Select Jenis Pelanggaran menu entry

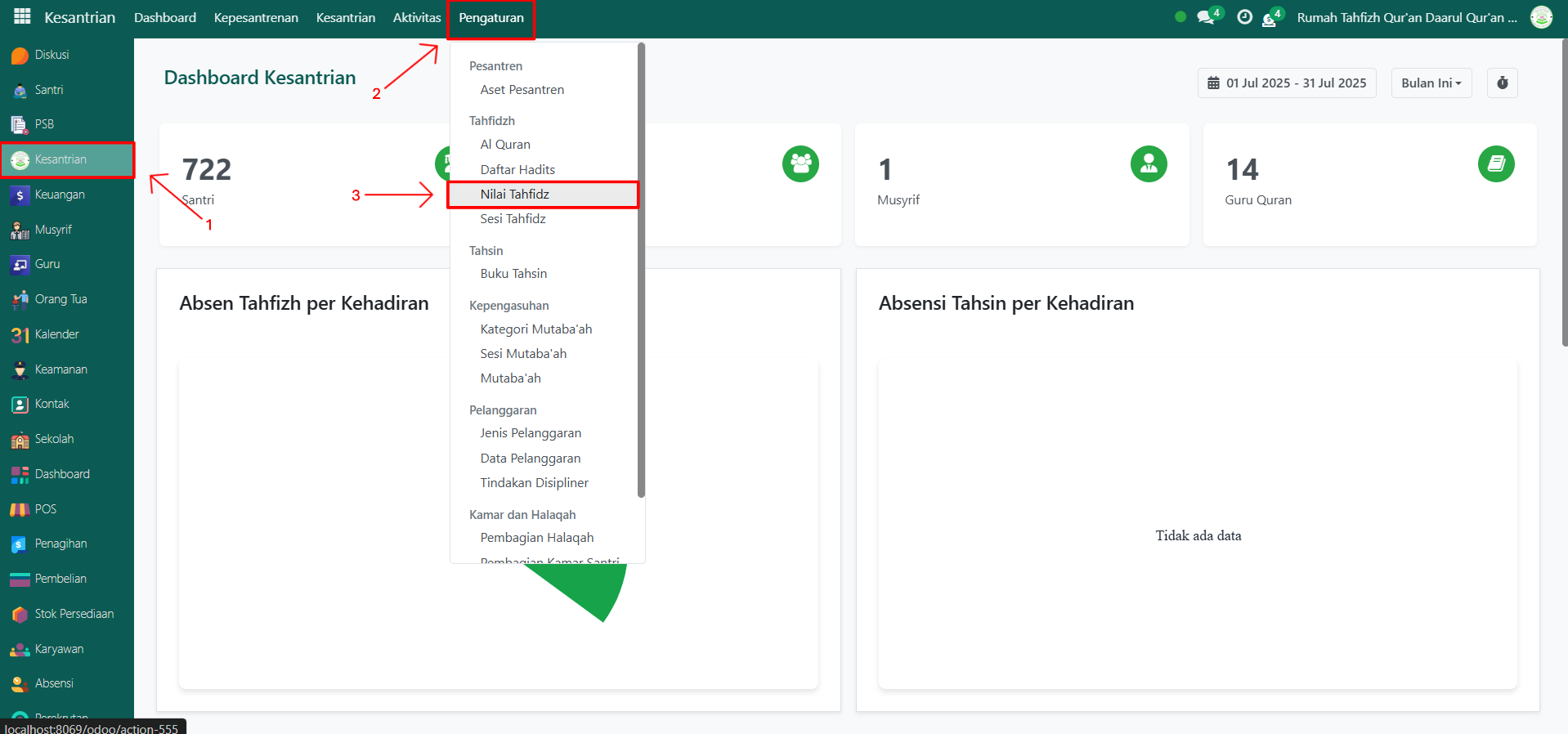click(x=531, y=433)
